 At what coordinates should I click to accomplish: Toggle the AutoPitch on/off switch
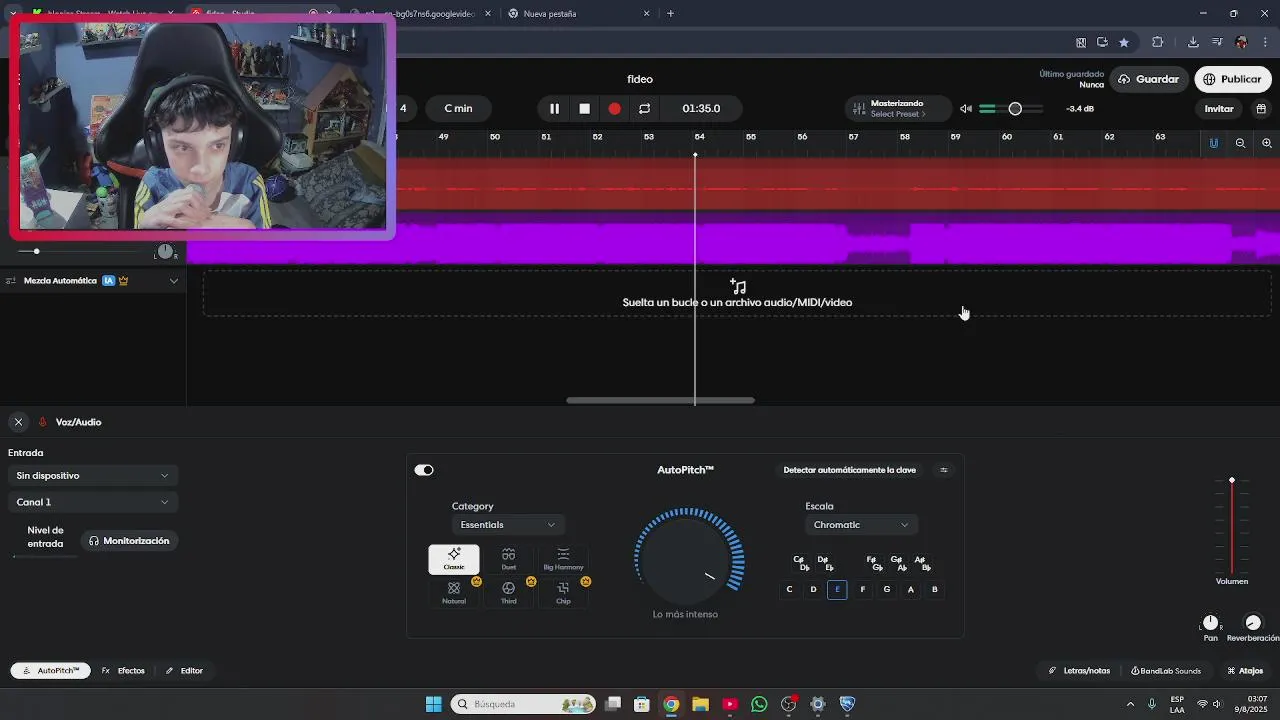[424, 470]
